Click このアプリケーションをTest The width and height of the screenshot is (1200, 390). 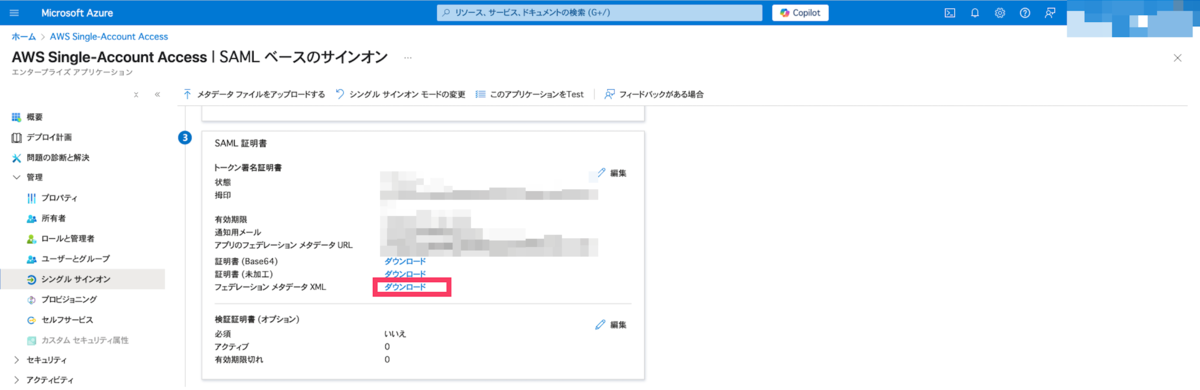pos(530,94)
